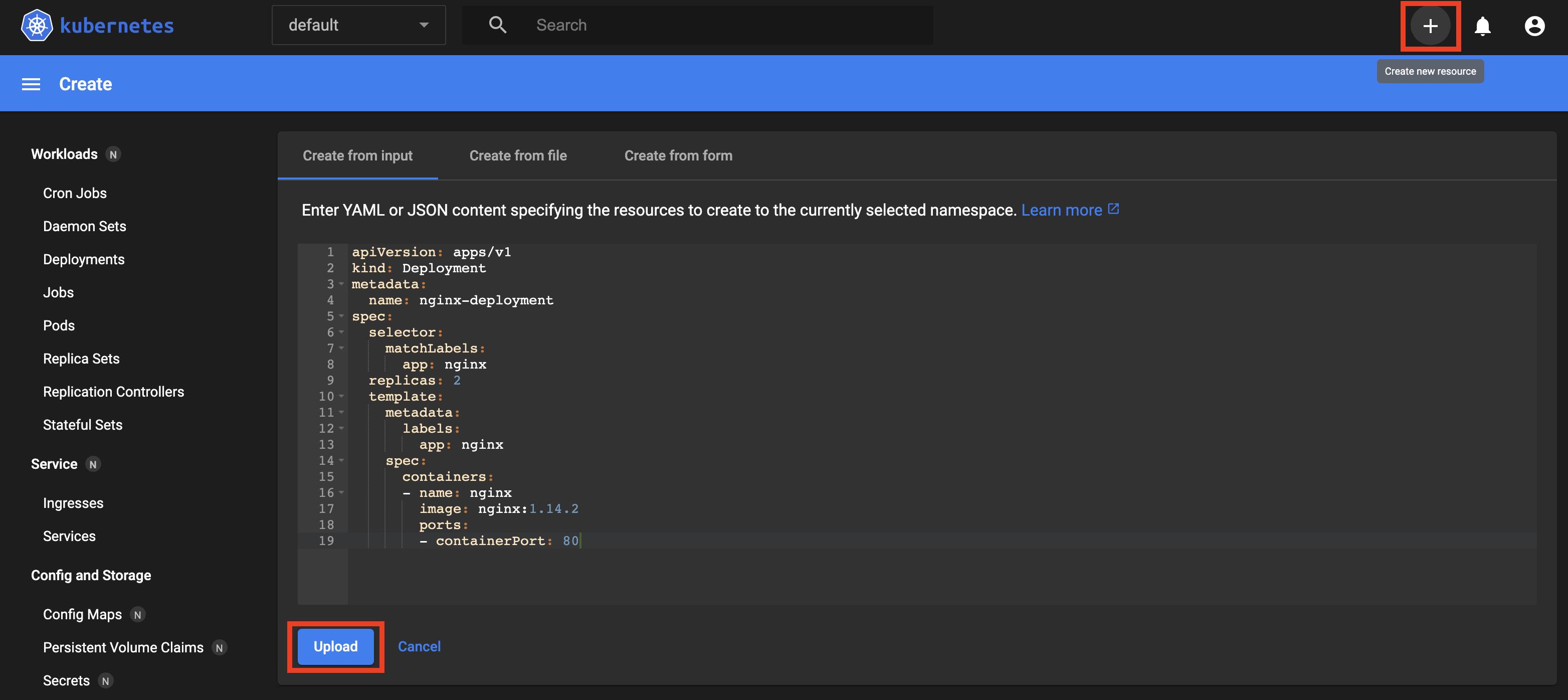The width and height of the screenshot is (1568, 700).
Task: Click the Upload button
Action: tap(335, 646)
